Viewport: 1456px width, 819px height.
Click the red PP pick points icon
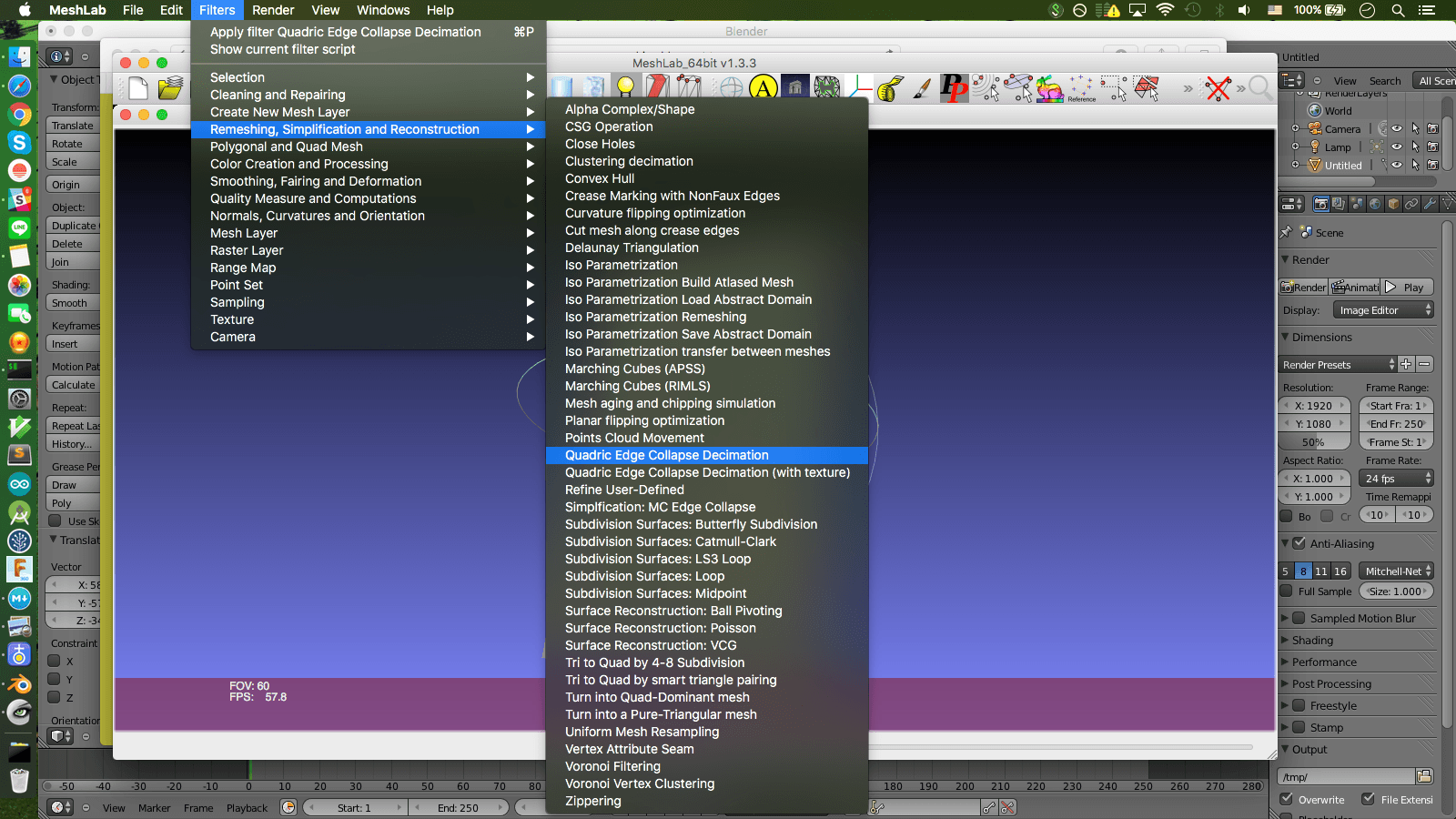click(954, 87)
